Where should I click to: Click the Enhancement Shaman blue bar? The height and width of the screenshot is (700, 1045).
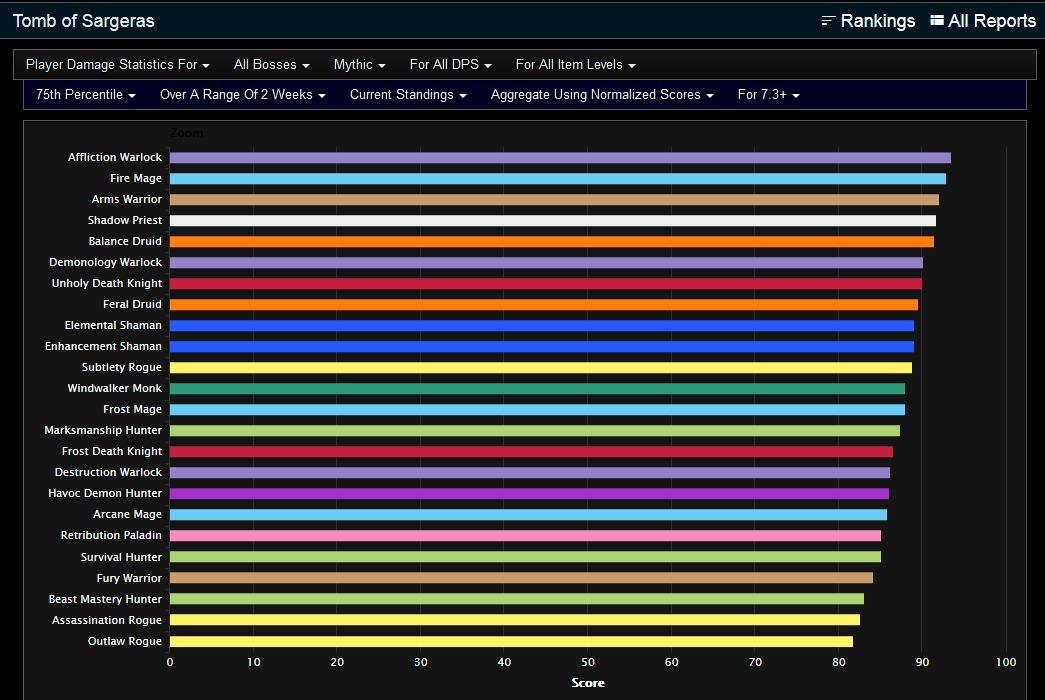pos(542,347)
